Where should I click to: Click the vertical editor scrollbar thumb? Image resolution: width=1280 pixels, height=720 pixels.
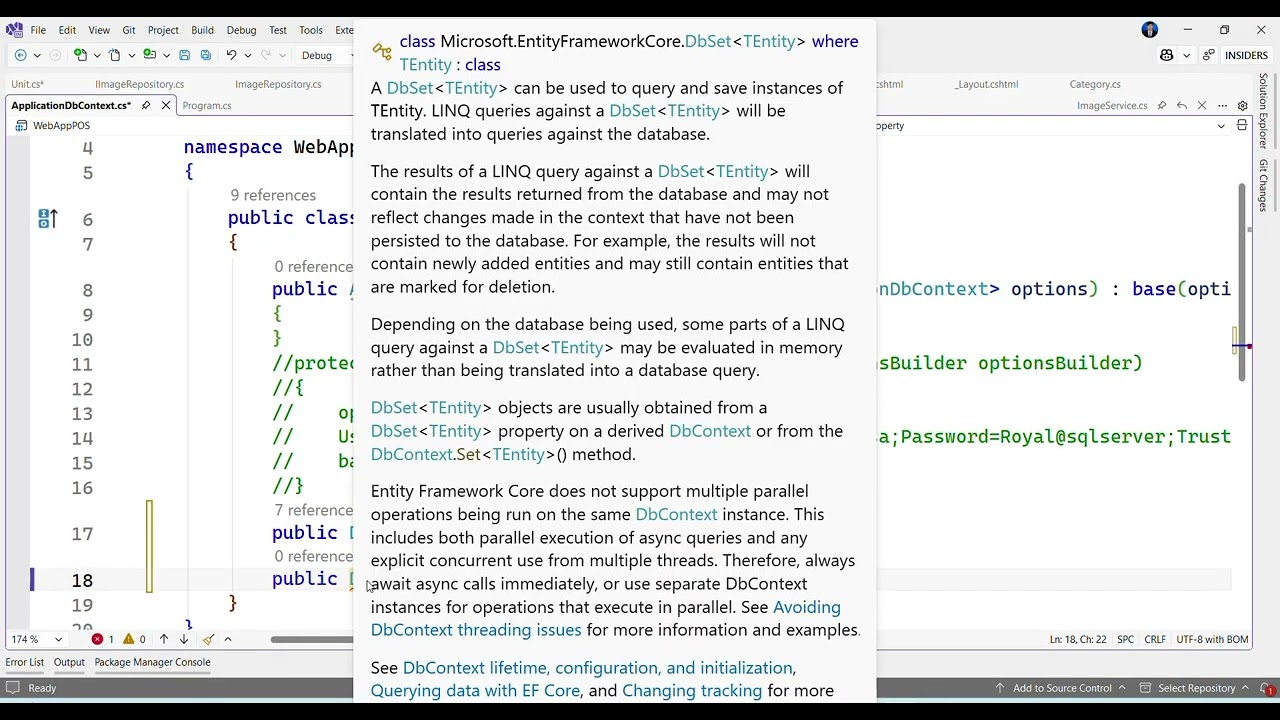1242,282
